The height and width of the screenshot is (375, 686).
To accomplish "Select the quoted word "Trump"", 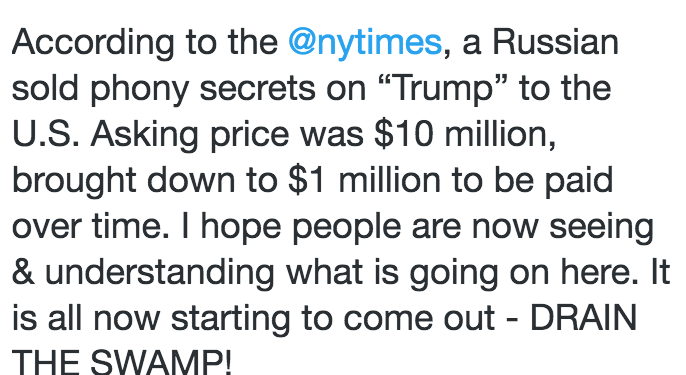I will pyautogui.click(x=444, y=89).
